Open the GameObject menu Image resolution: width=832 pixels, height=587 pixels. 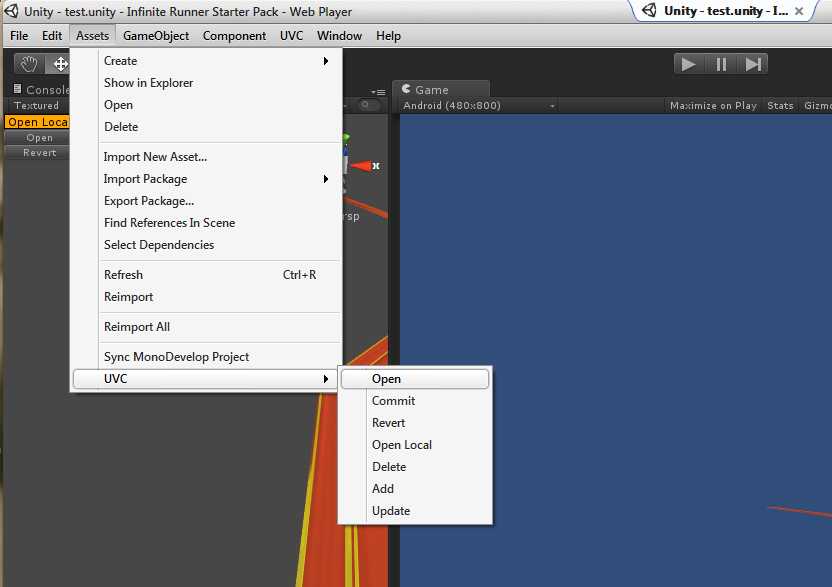pos(156,36)
